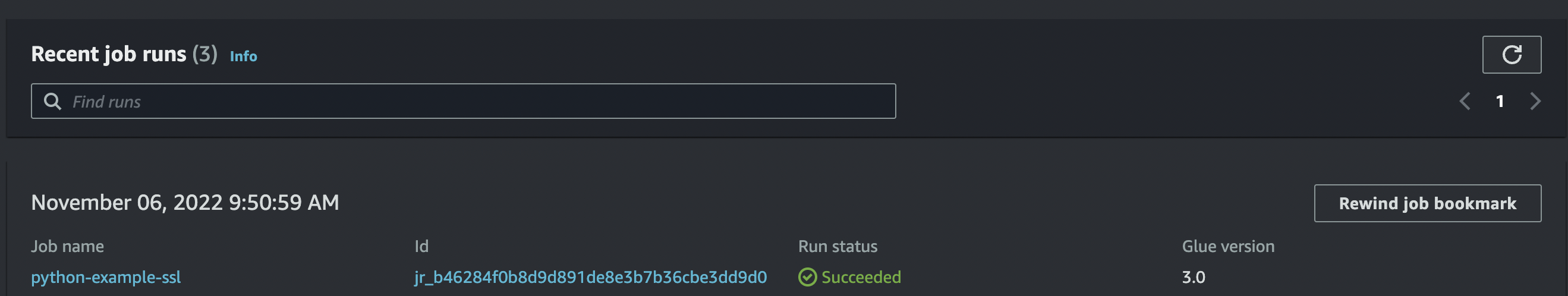
Task: Click the Glue version value 3.0
Action: pyautogui.click(x=1193, y=278)
